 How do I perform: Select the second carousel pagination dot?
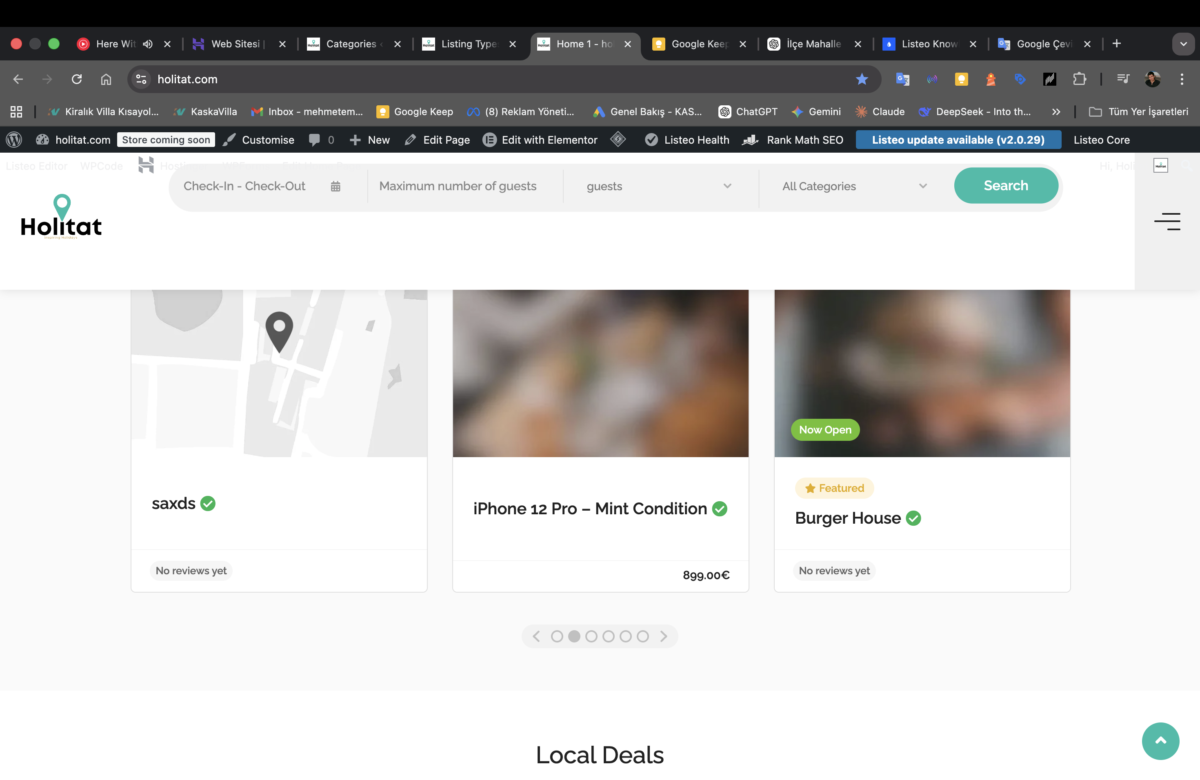574,636
